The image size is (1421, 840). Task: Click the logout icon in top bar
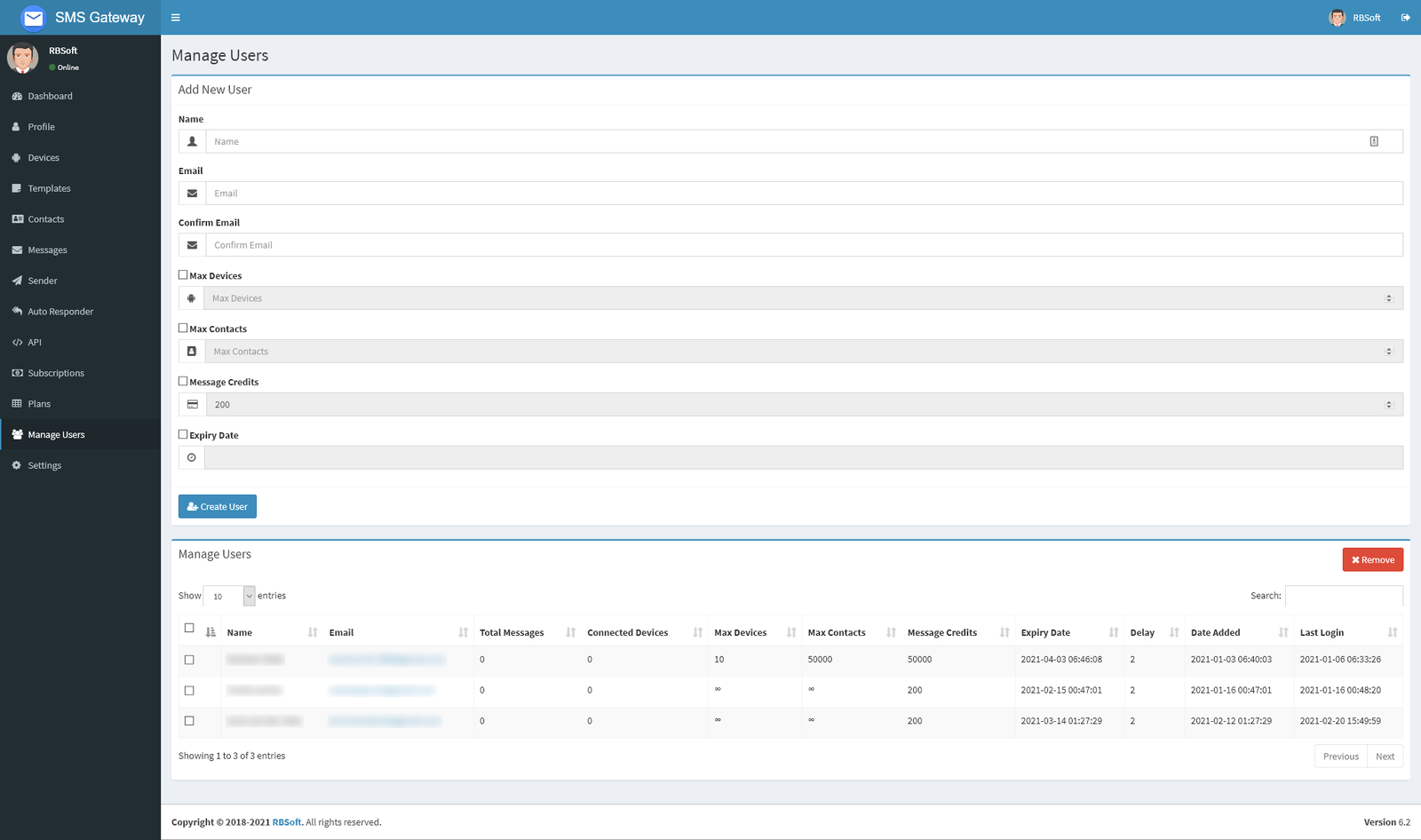click(1405, 18)
